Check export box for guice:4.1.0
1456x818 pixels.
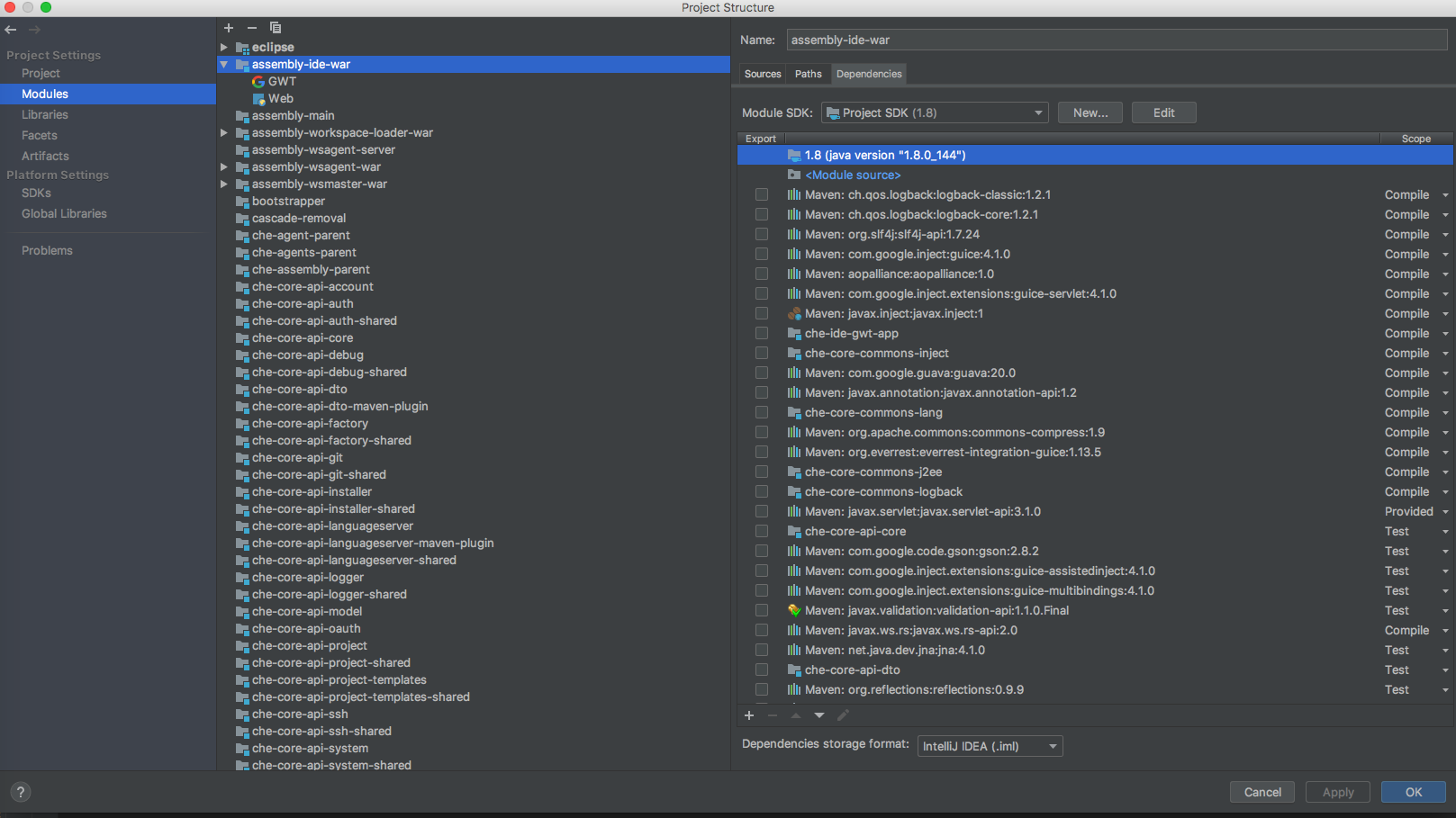762,255
